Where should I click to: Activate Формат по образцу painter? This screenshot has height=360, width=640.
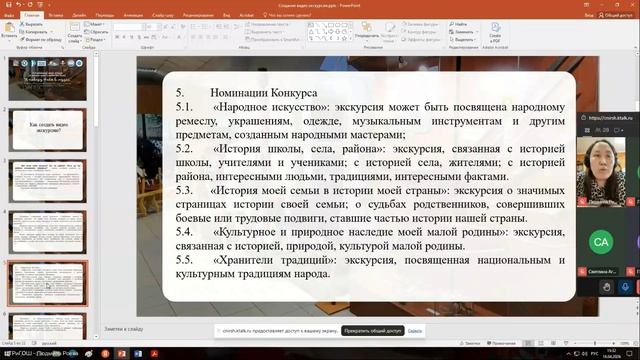[40, 40]
